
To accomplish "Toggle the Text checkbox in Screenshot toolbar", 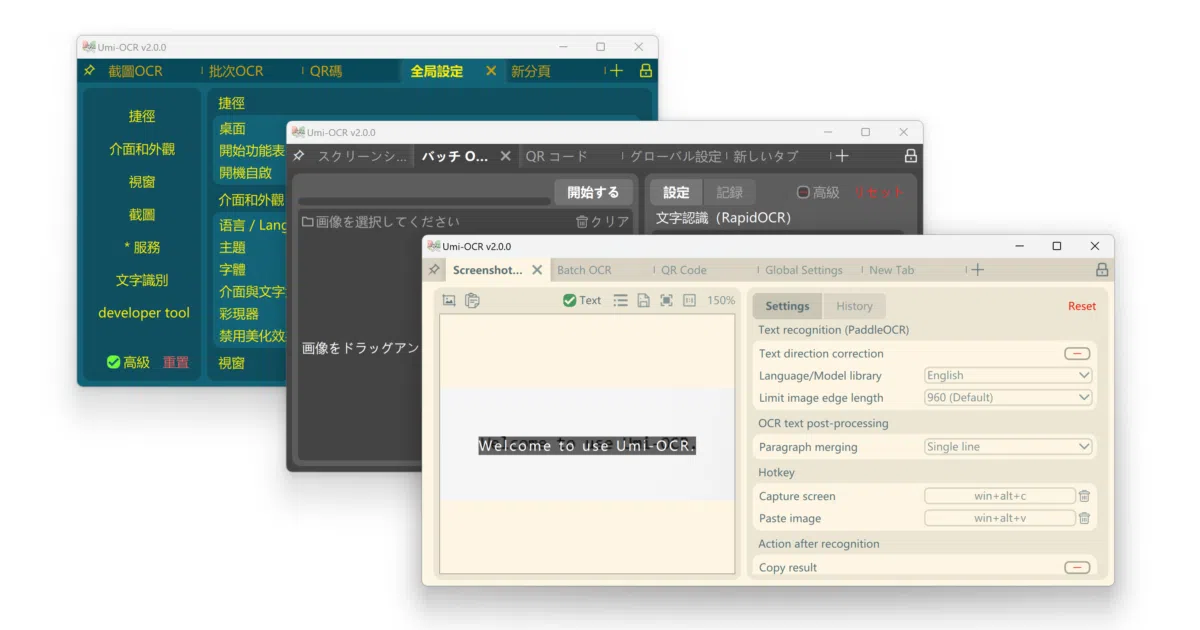I will [x=569, y=300].
